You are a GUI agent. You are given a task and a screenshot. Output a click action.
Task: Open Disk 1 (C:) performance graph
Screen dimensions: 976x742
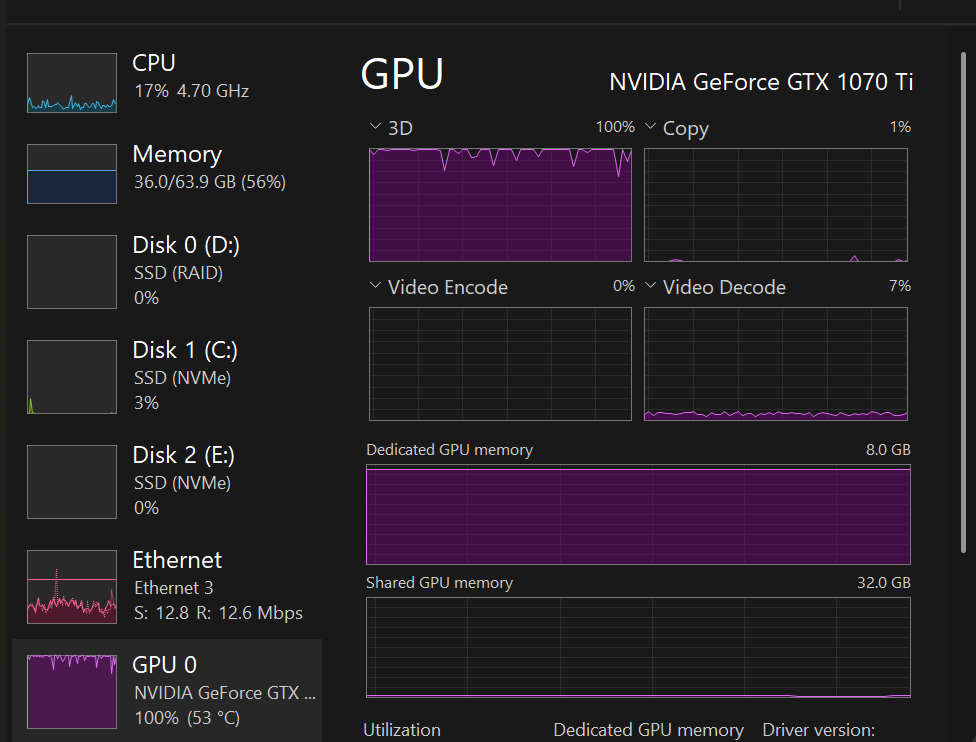71,376
